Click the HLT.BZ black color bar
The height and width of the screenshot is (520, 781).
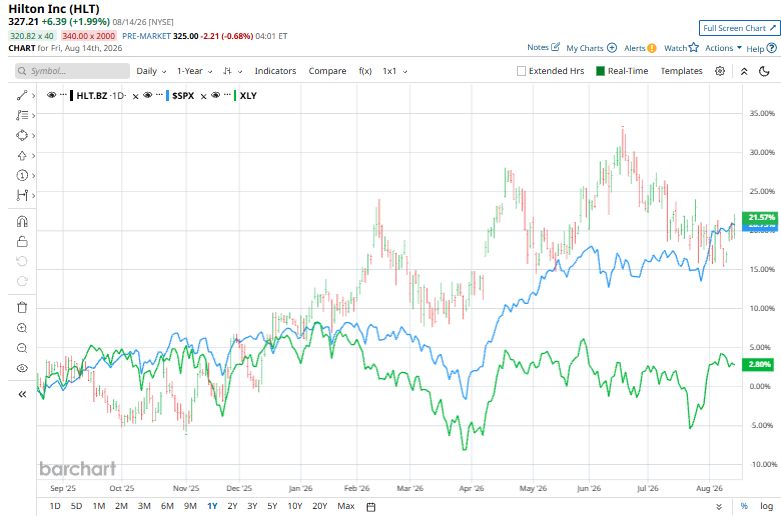point(72,96)
